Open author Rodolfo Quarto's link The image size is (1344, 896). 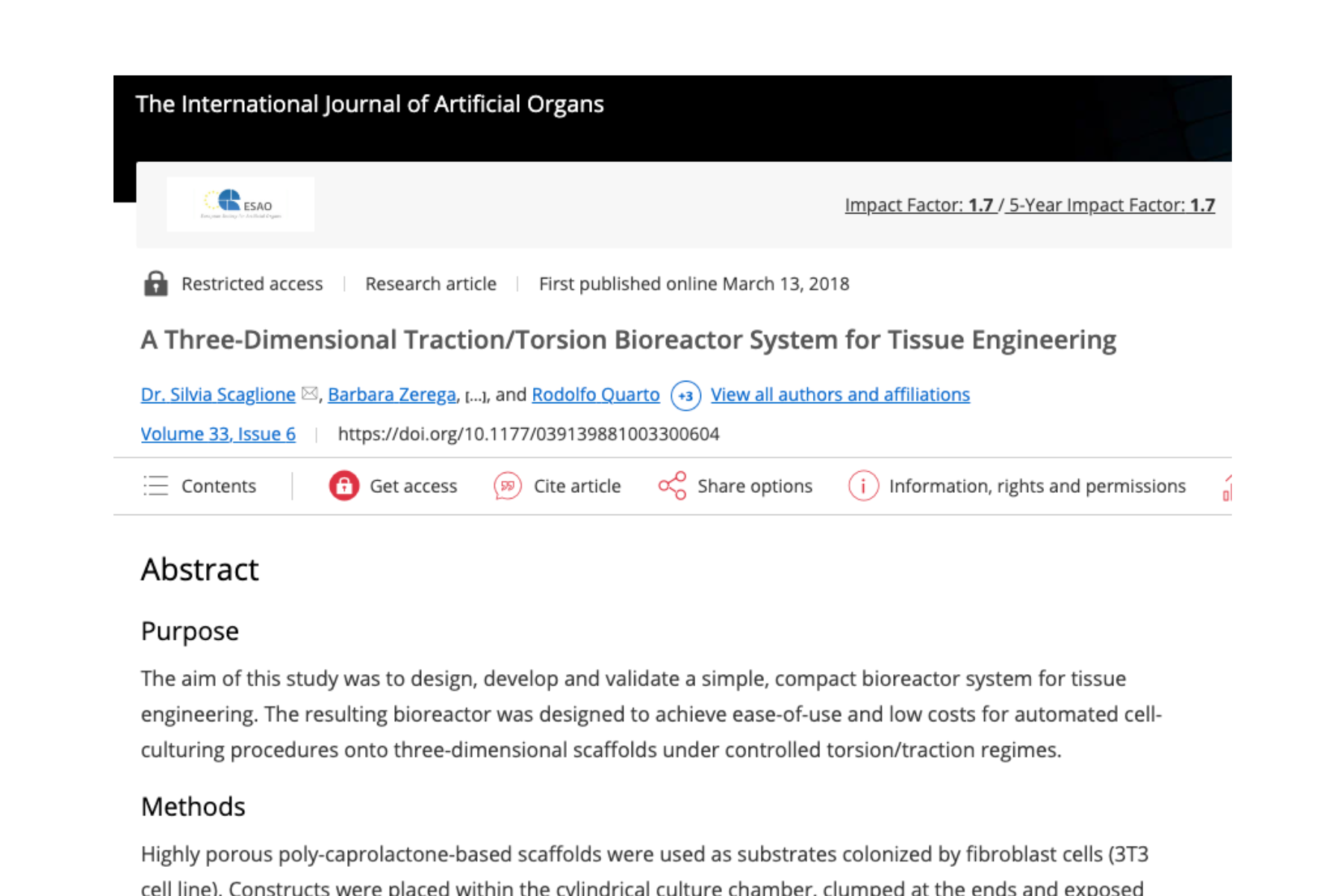point(596,394)
